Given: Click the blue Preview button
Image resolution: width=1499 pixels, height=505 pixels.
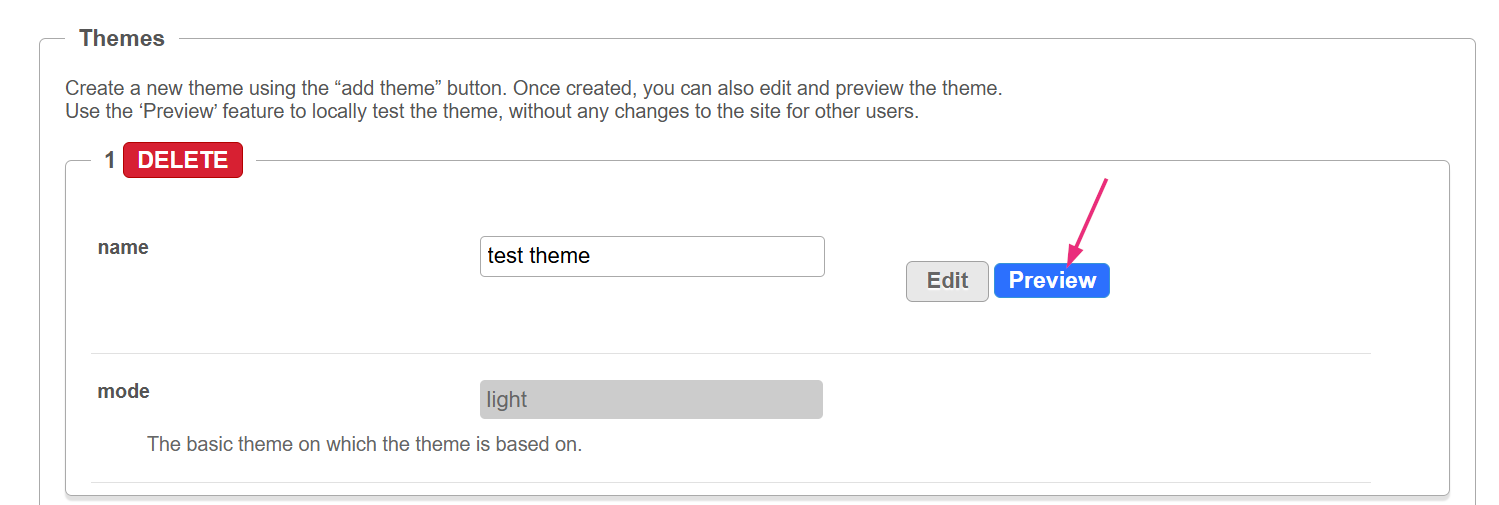Looking at the screenshot, I should [x=1051, y=281].
